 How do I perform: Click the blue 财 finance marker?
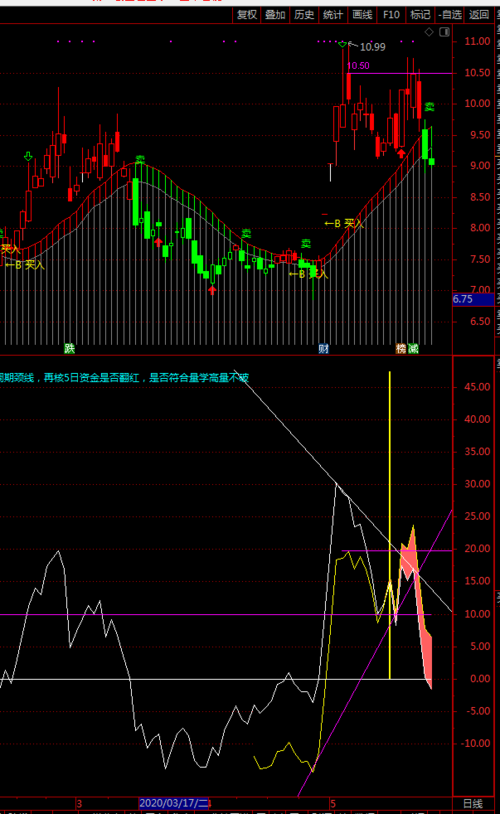(x=323, y=348)
